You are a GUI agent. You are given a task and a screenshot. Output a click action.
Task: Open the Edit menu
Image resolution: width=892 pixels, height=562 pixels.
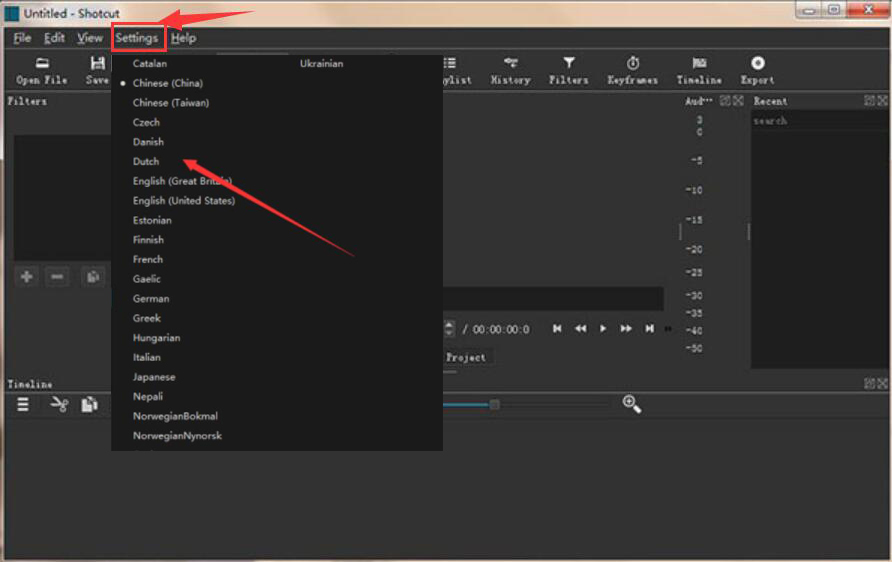[54, 38]
